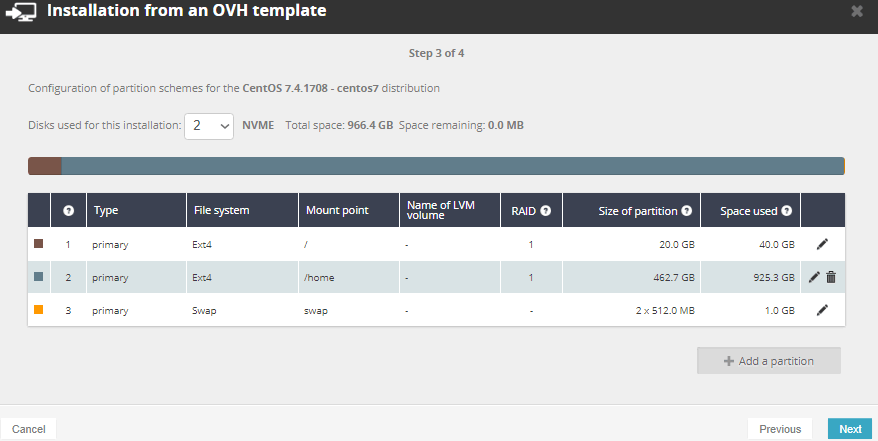Click the NVME disk type label
This screenshot has width=878, height=441.
[258, 125]
